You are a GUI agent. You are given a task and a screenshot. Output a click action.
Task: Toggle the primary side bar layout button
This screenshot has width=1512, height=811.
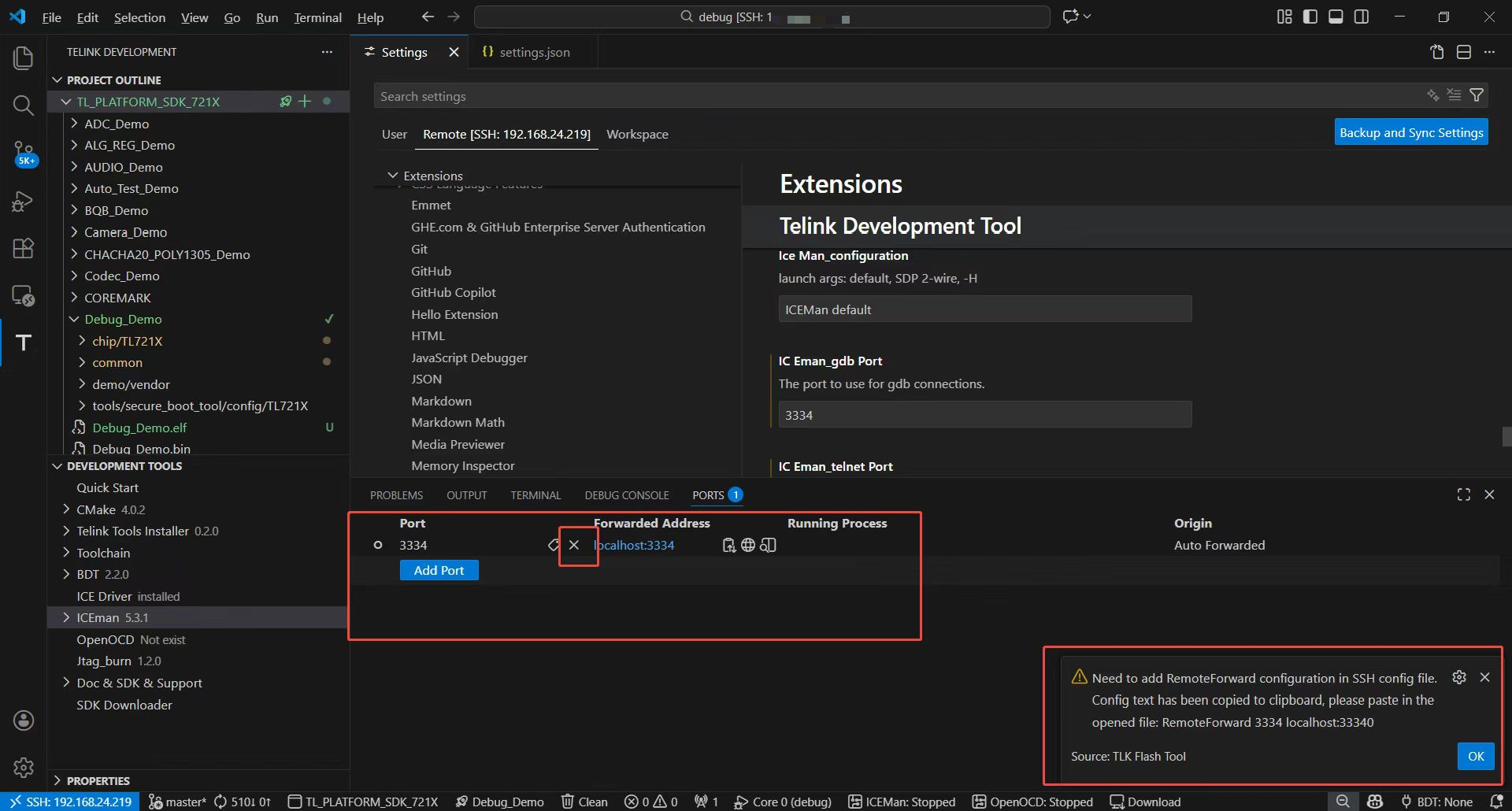1310,17
